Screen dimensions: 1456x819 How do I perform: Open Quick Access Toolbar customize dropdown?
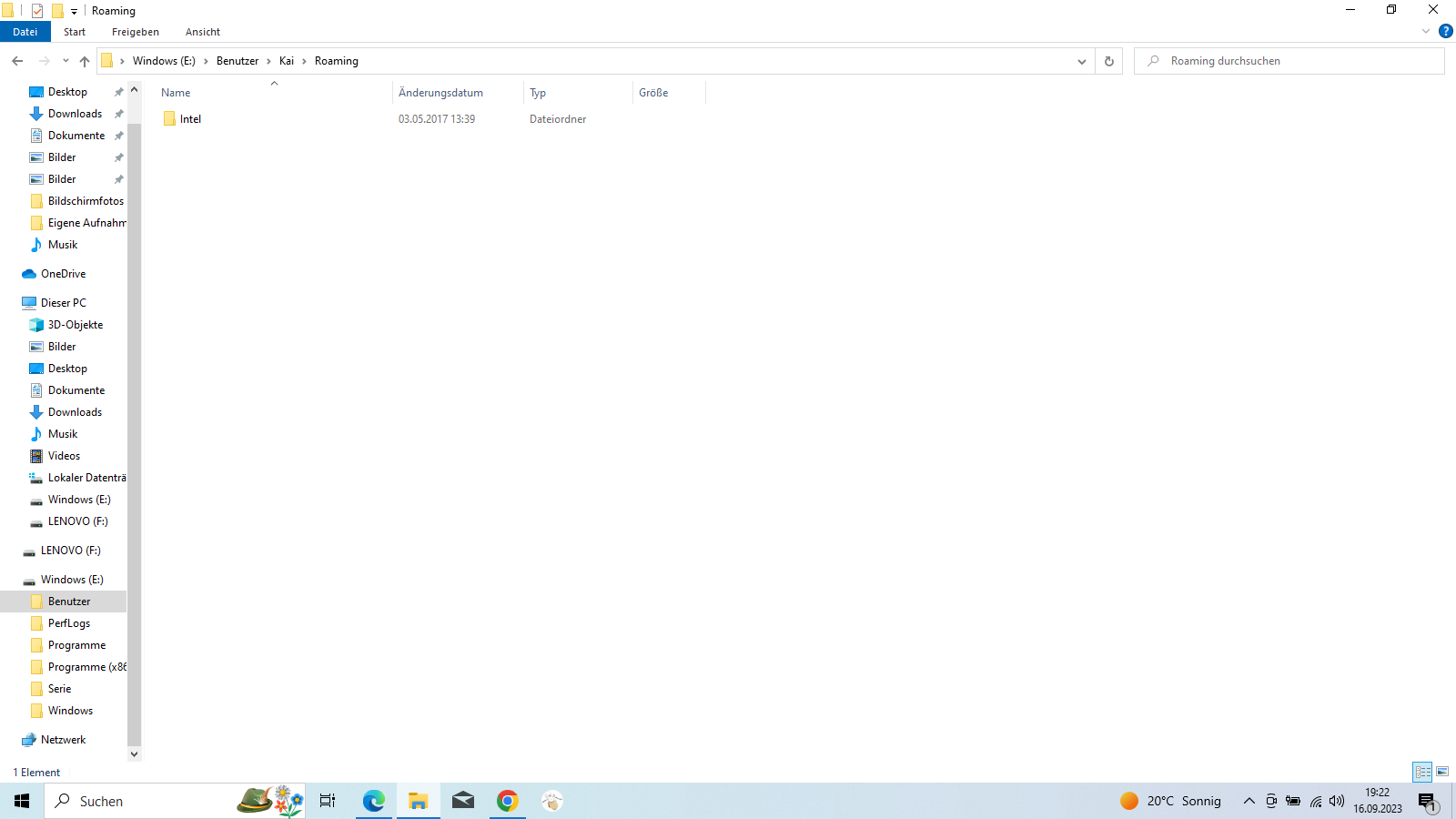(x=75, y=11)
